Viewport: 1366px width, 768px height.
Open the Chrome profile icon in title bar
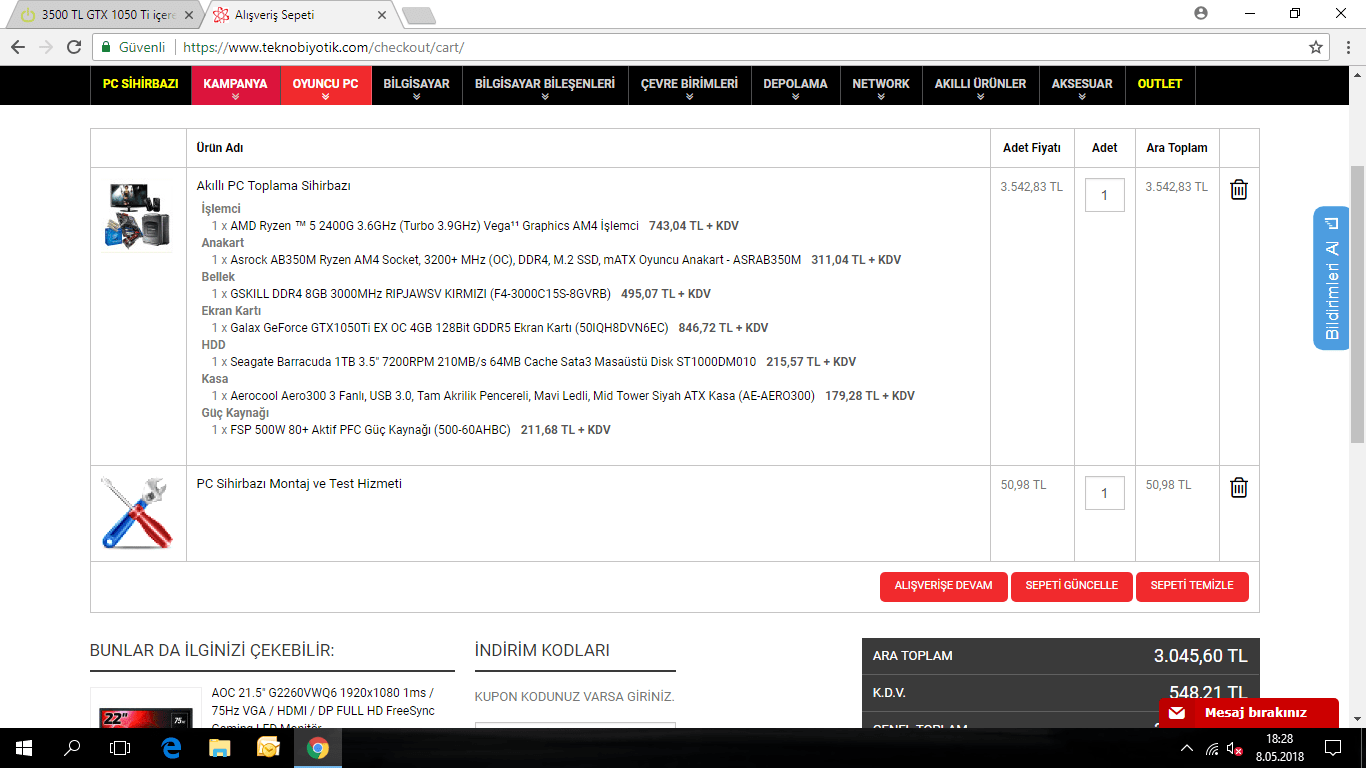(1201, 13)
